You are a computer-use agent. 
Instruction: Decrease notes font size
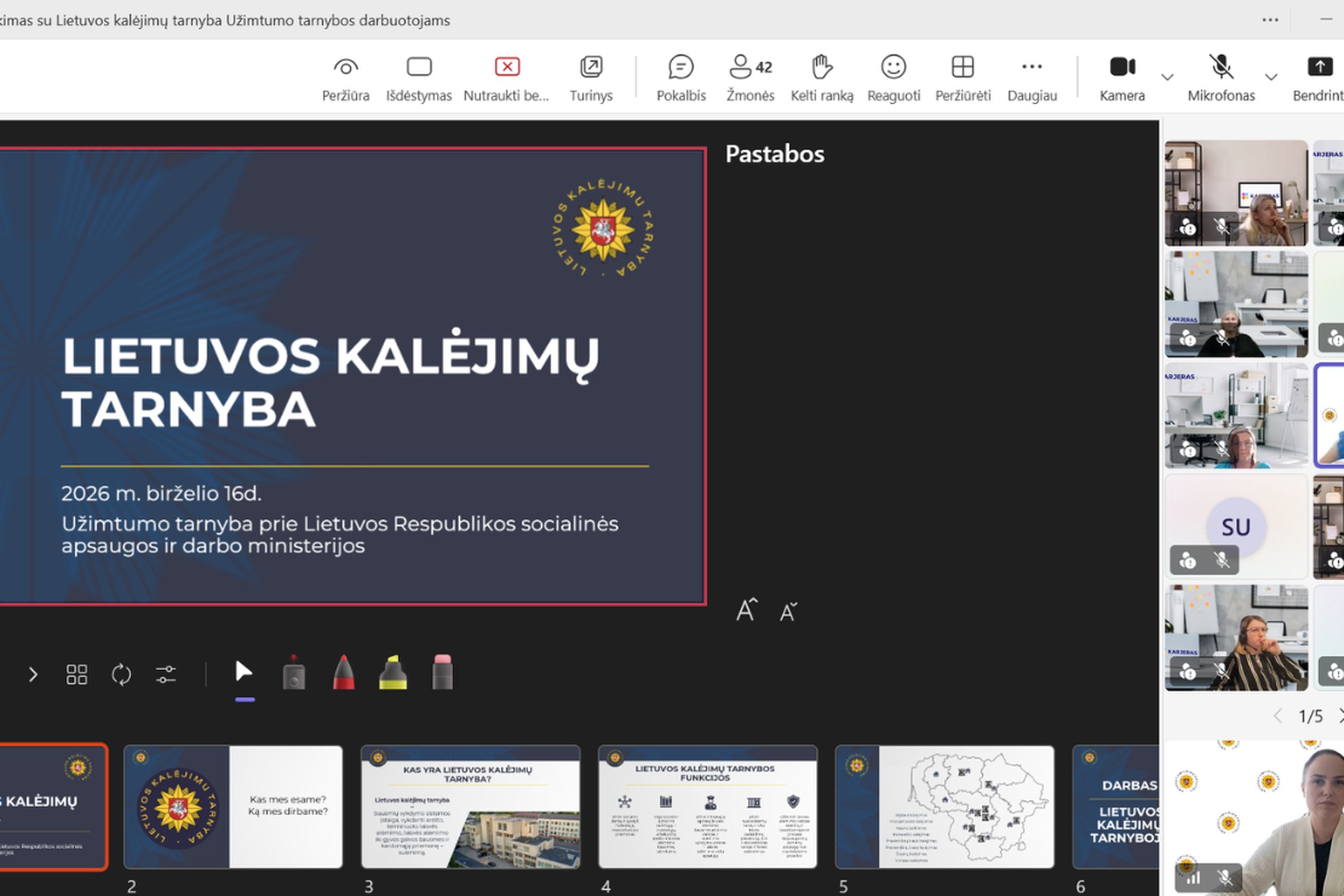click(788, 612)
